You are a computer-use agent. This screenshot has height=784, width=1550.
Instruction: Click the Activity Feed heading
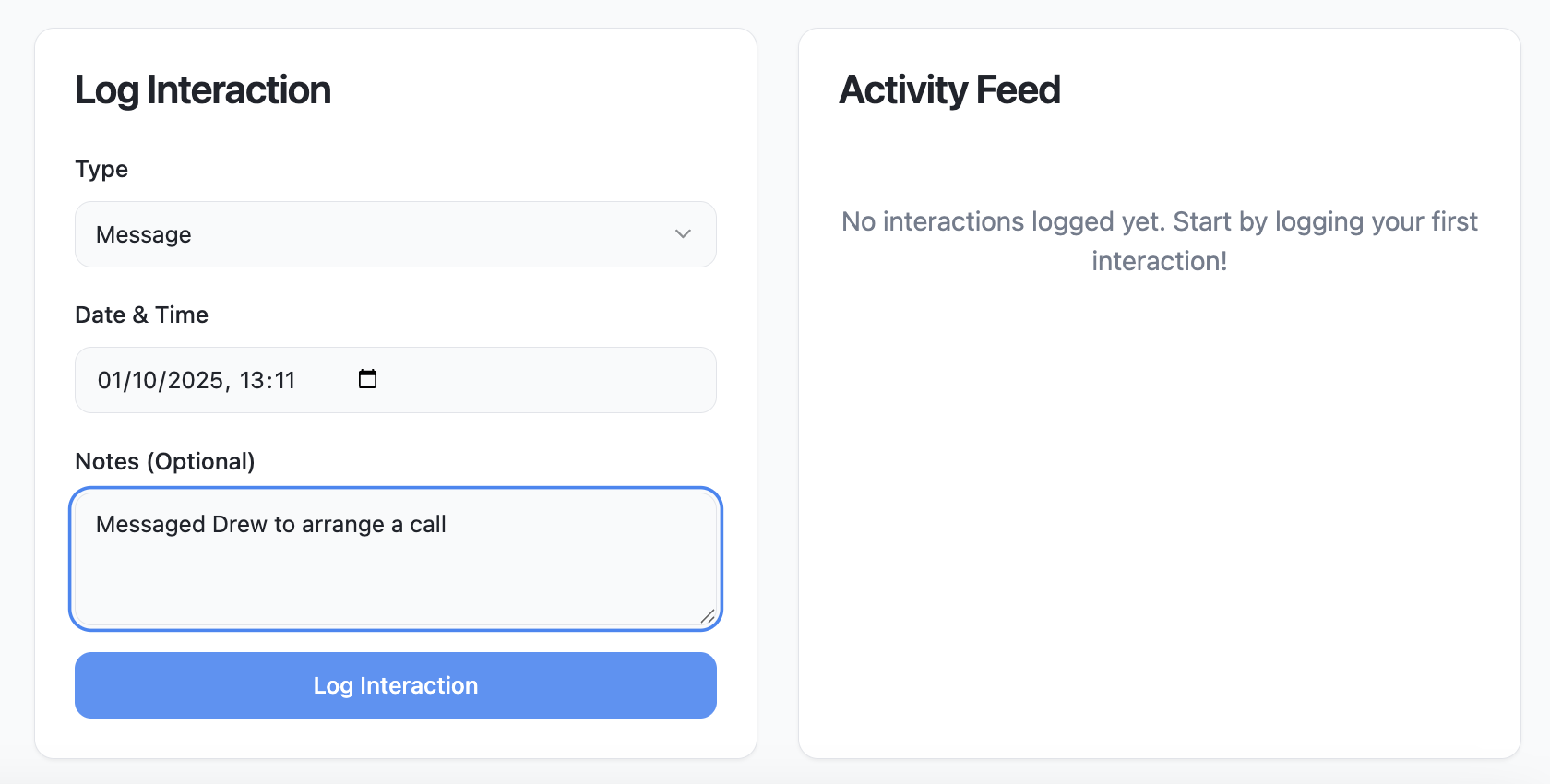click(949, 90)
